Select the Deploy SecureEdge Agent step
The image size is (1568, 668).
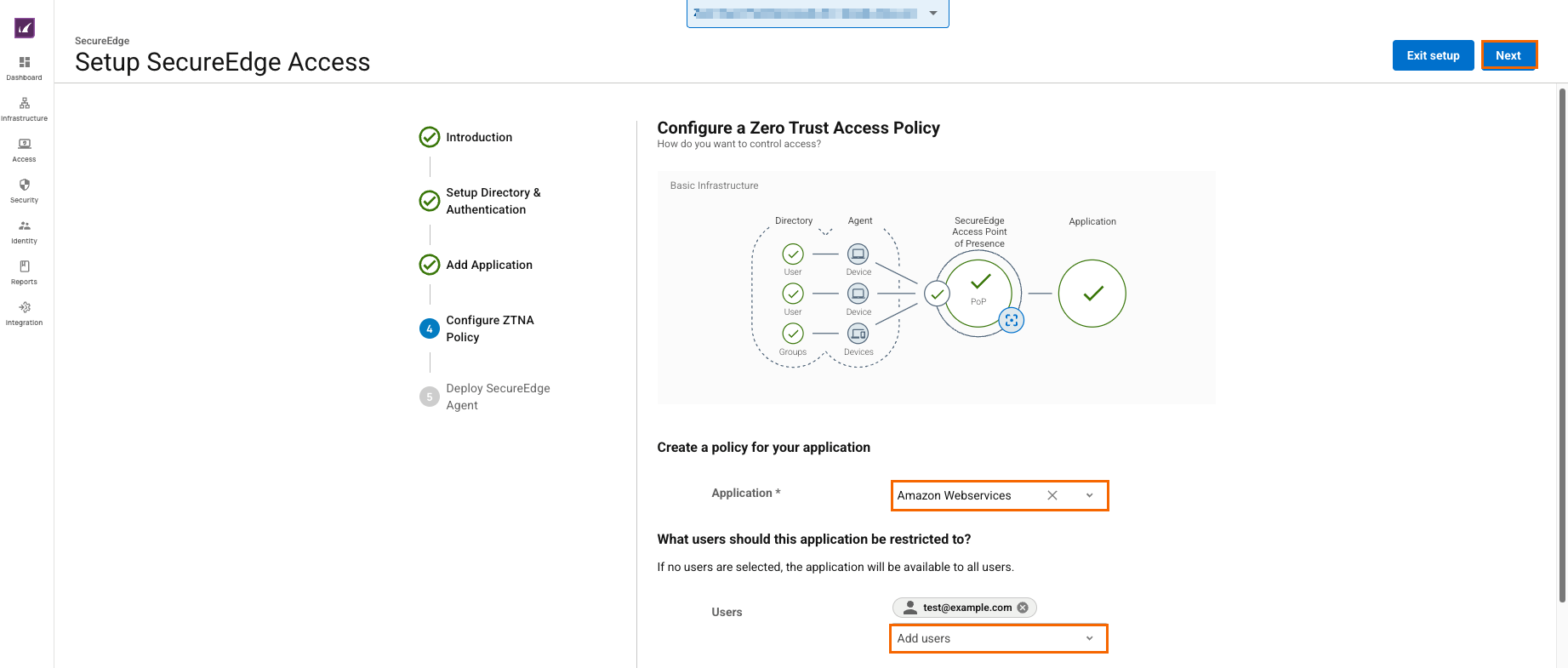tap(497, 397)
